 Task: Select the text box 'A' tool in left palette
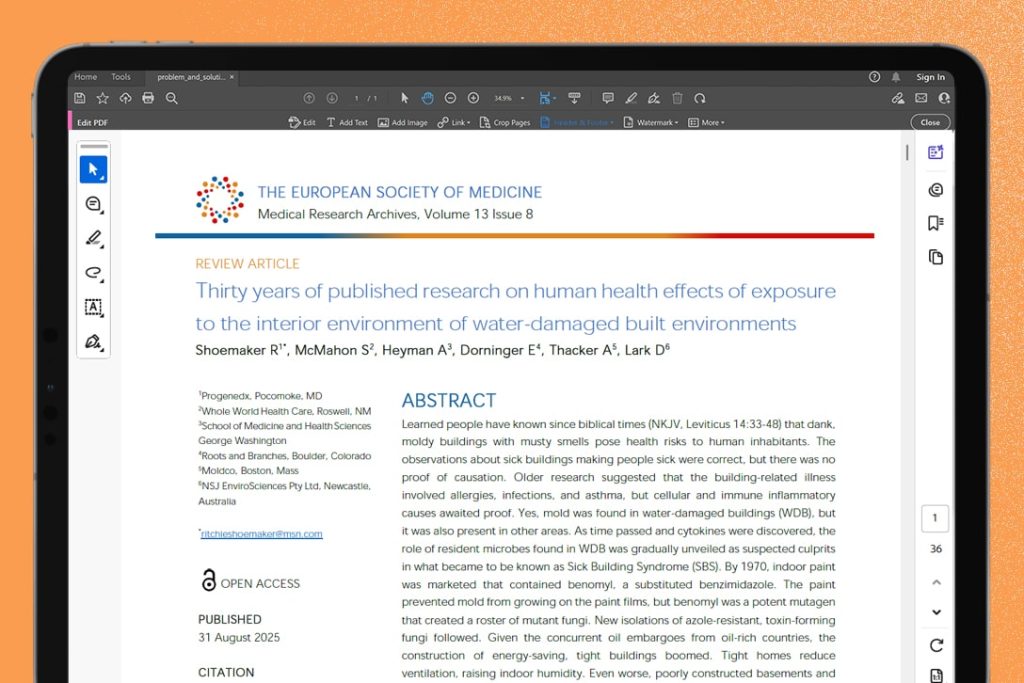coord(93,307)
